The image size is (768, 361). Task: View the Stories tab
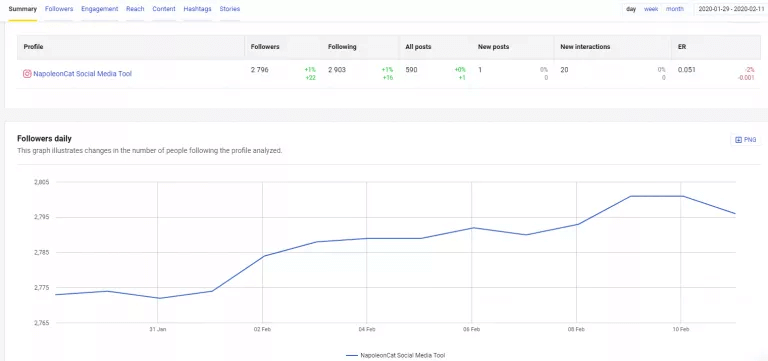(x=230, y=9)
